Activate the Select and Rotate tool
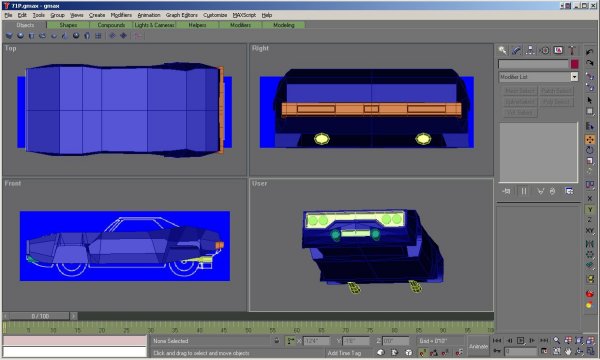Screen dimensions: 600x360 point(590,150)
